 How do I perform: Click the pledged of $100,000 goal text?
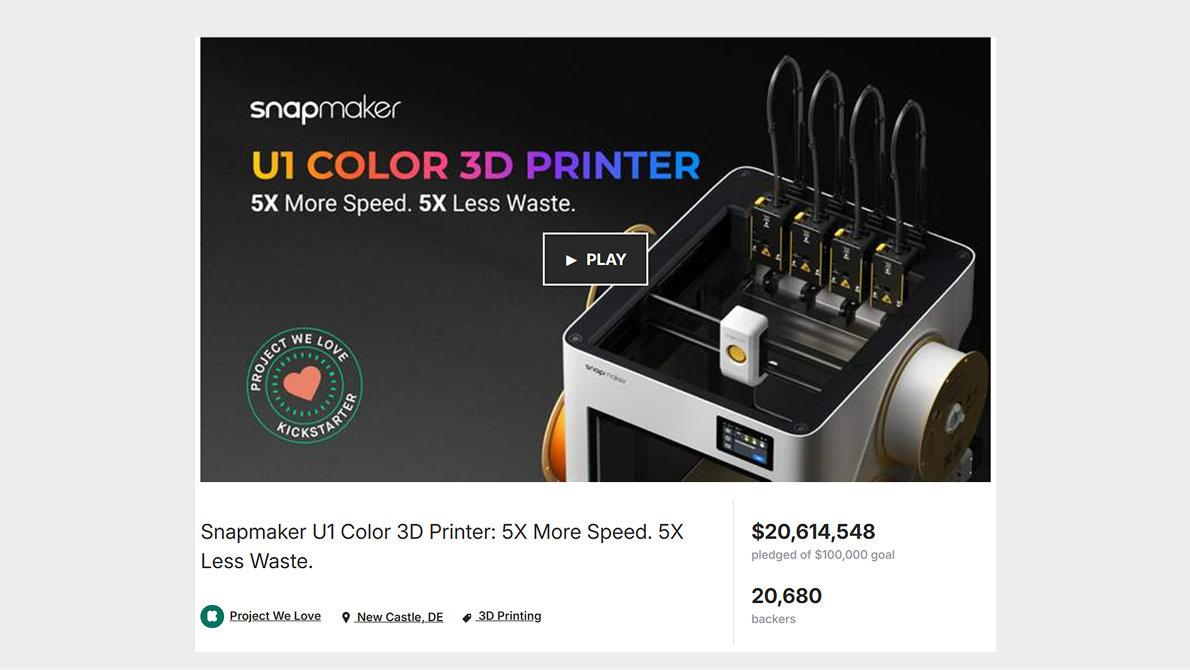[x=823, y=555]
